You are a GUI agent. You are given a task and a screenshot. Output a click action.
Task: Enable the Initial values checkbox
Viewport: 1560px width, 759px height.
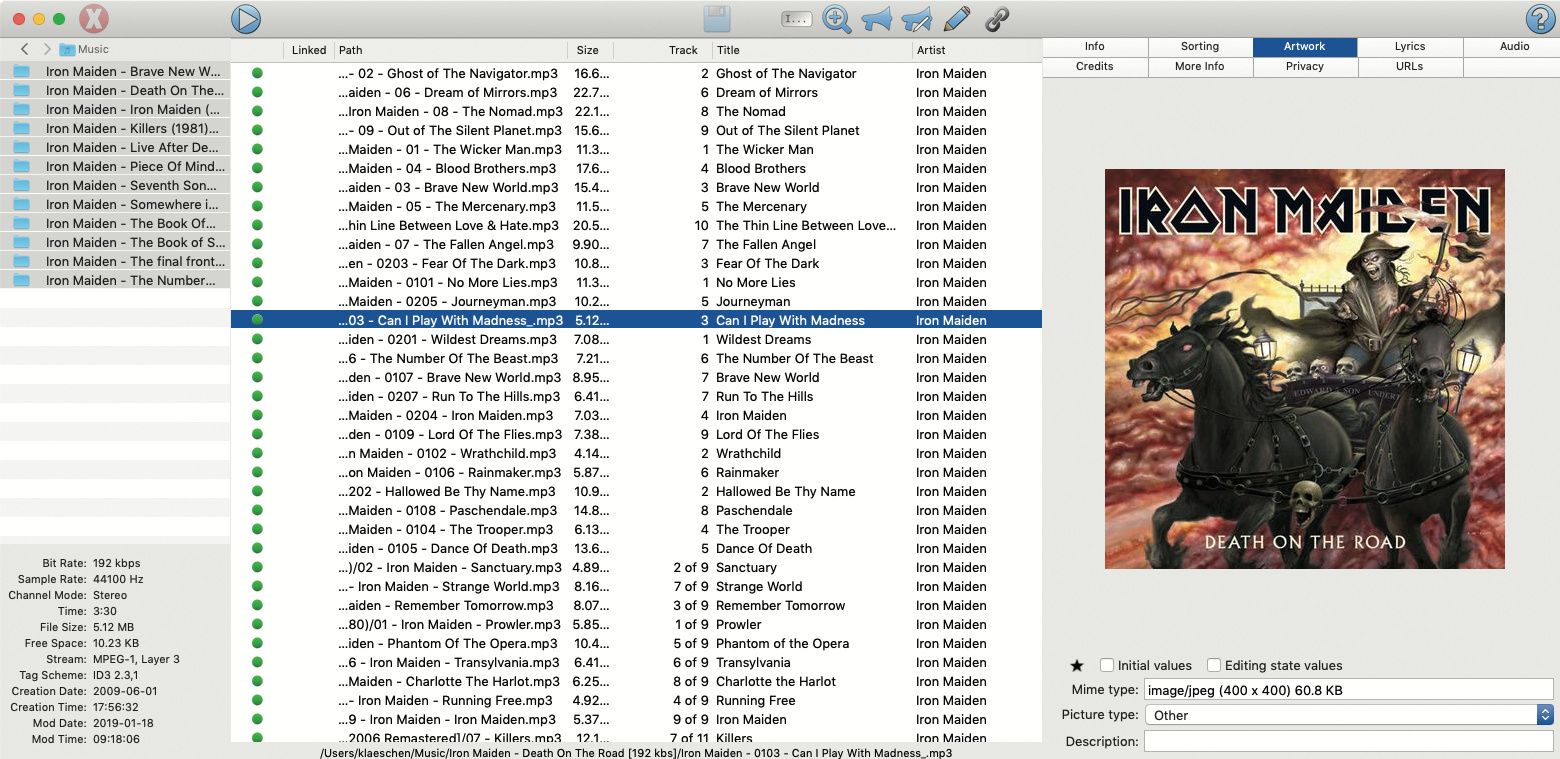tap(1107, 665)
